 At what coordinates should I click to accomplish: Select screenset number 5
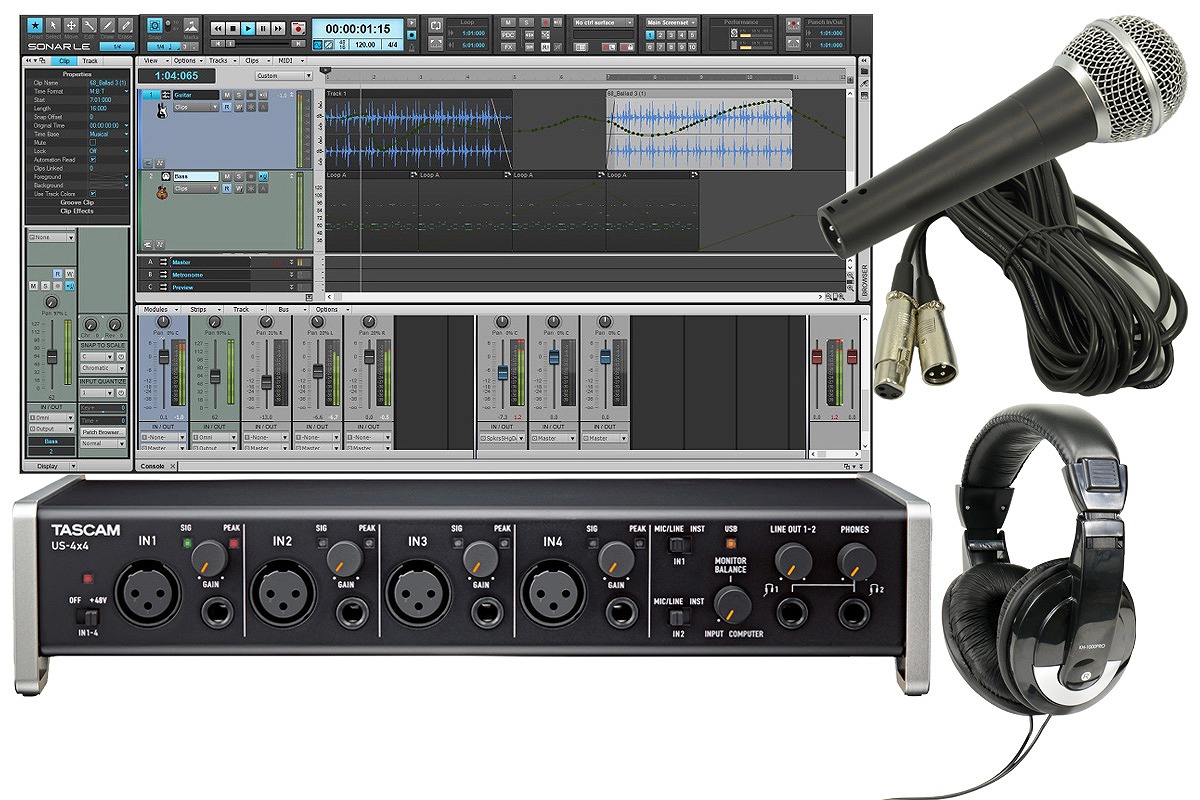pos(694,34)
